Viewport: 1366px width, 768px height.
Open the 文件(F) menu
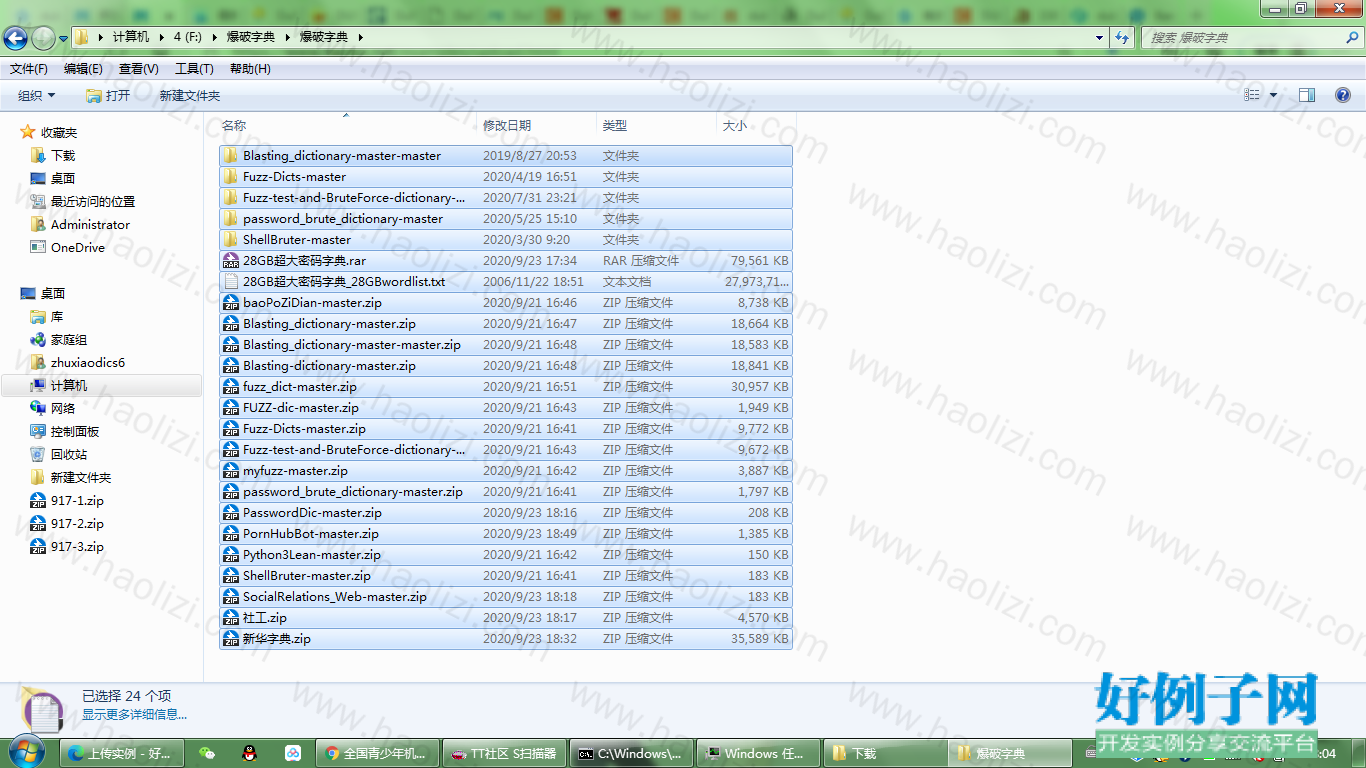click(29, 69)
